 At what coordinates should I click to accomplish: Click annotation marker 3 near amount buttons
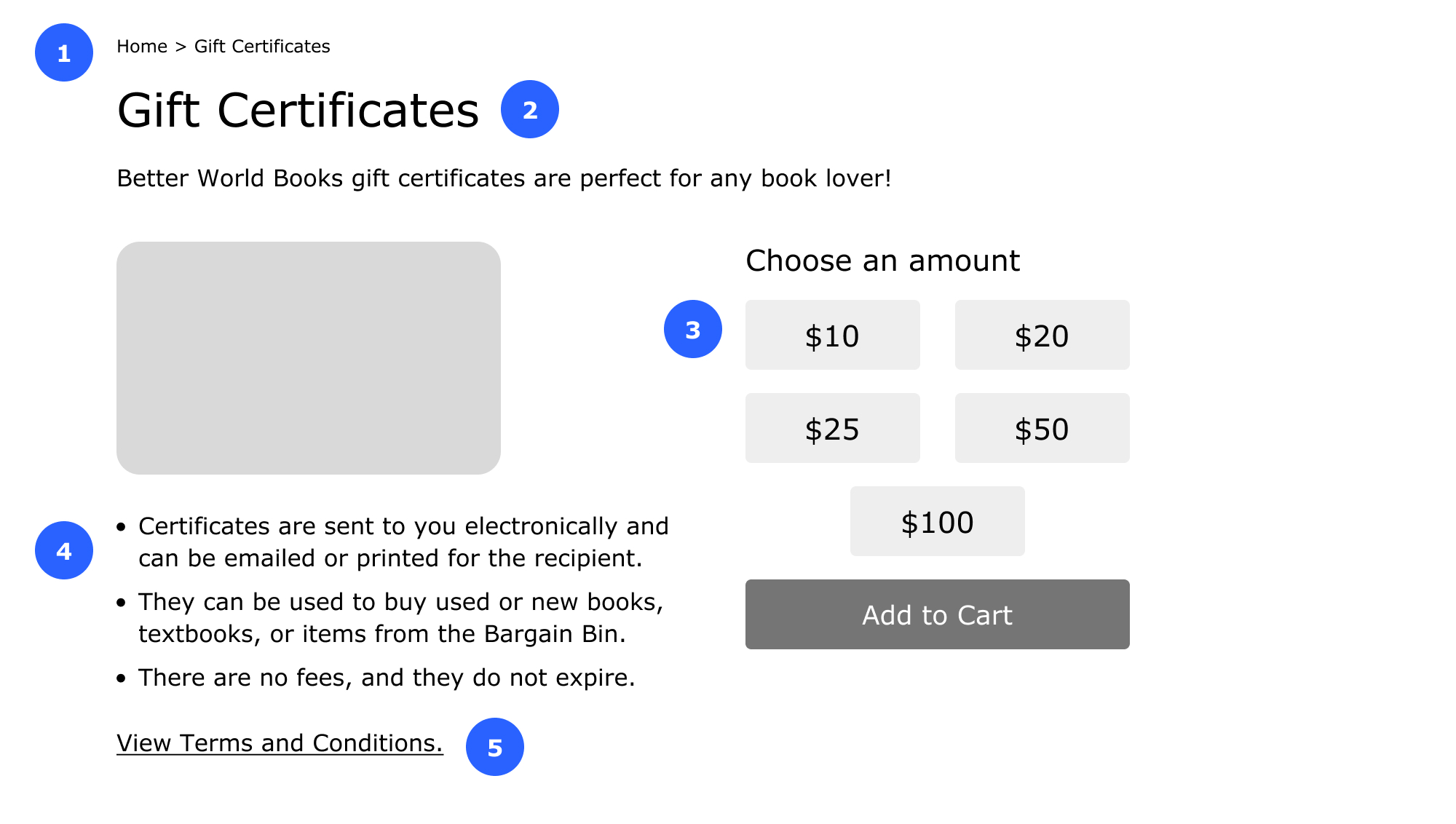(x=692, y=329)
